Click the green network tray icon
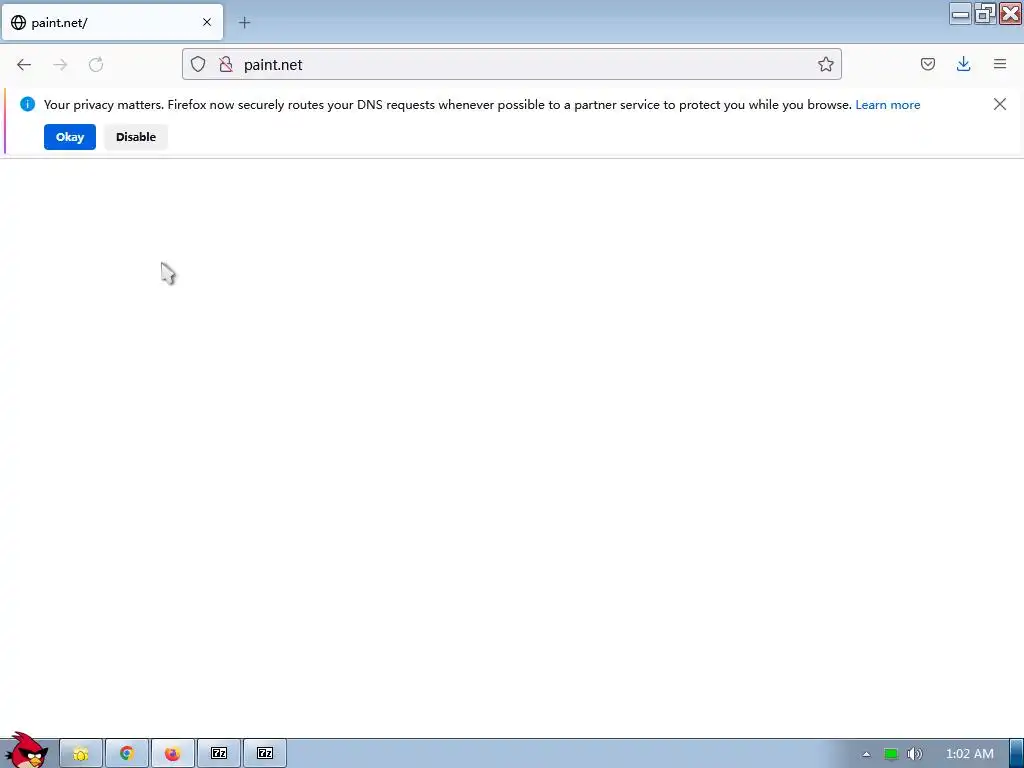The image size is (1024, 768). pos(891,754)
